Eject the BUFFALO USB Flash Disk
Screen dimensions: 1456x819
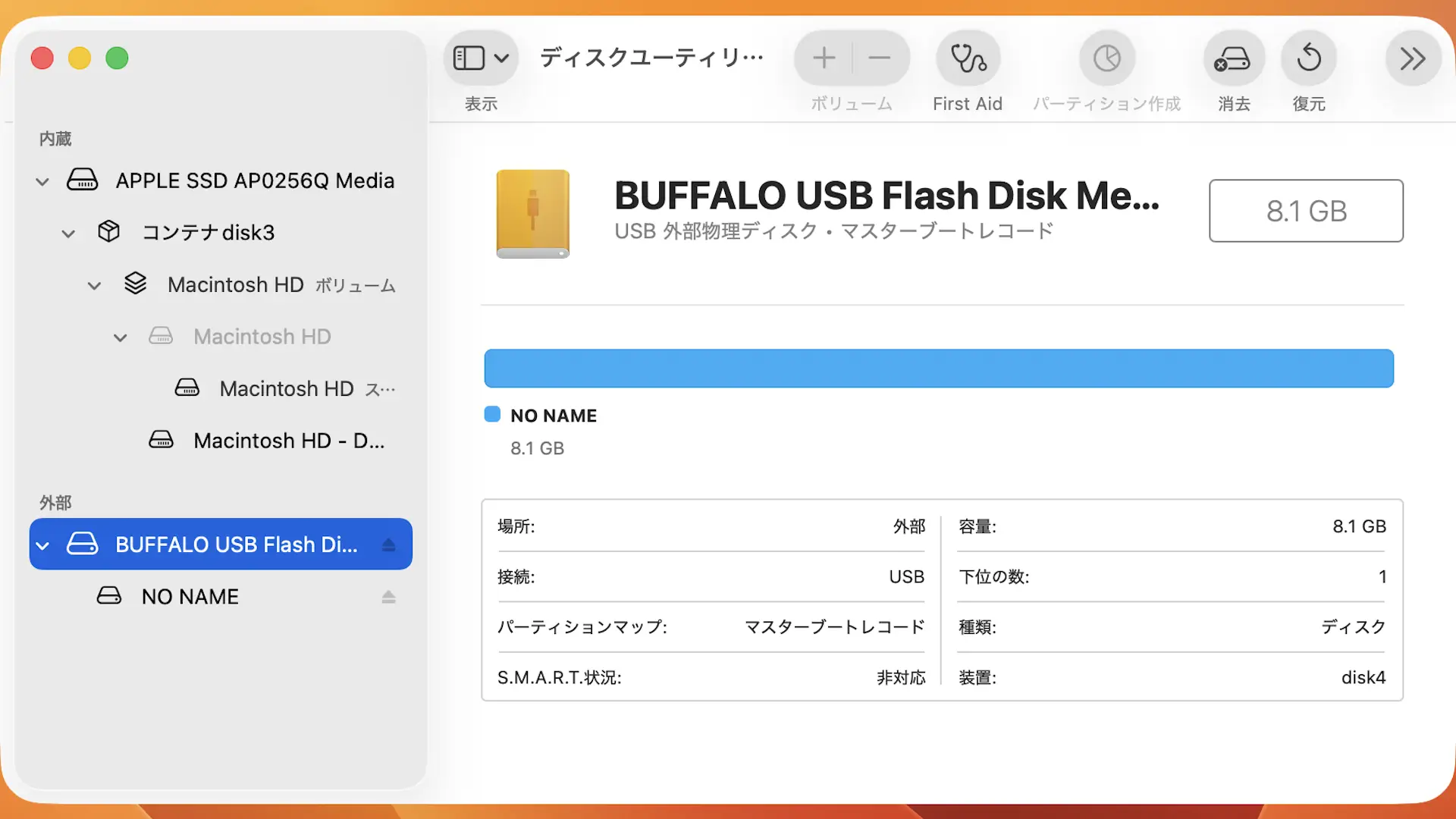(388, 544)
